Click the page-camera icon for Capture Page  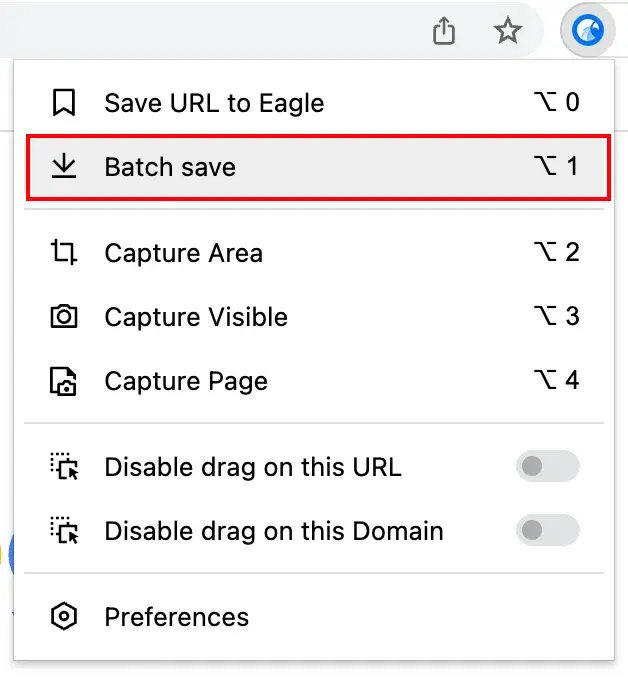[x=64, y=381]
